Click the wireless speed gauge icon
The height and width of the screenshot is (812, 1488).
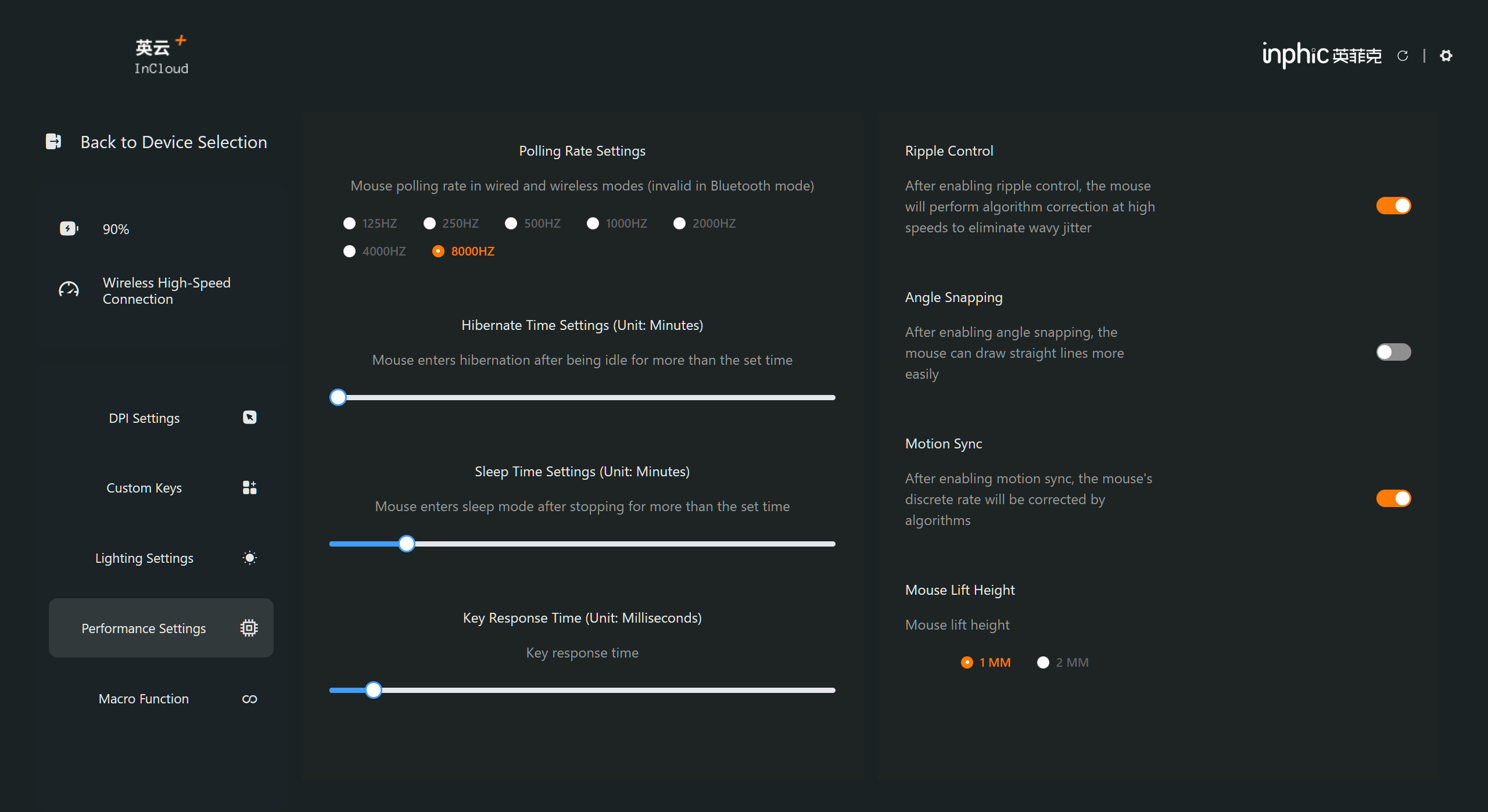click(69, 290)
